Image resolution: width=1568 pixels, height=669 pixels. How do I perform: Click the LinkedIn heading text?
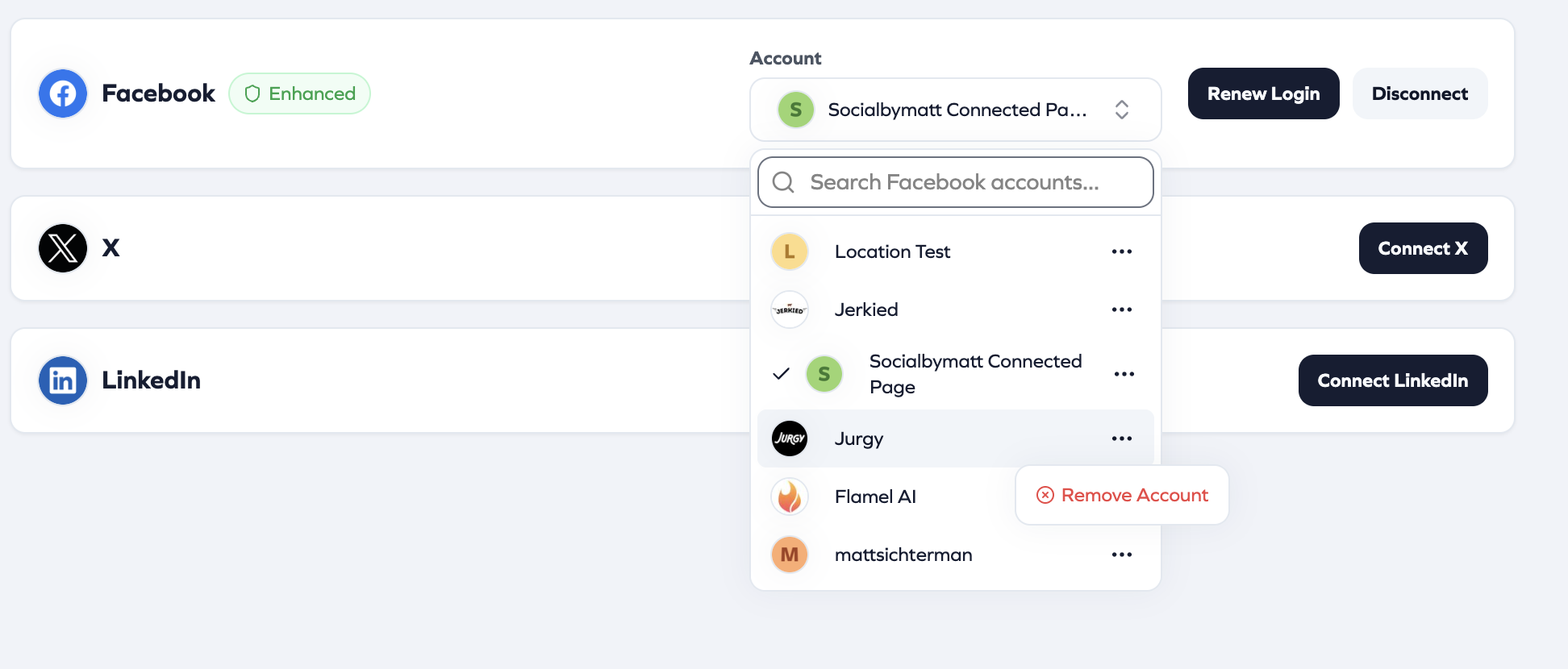[x=152, y=380]
